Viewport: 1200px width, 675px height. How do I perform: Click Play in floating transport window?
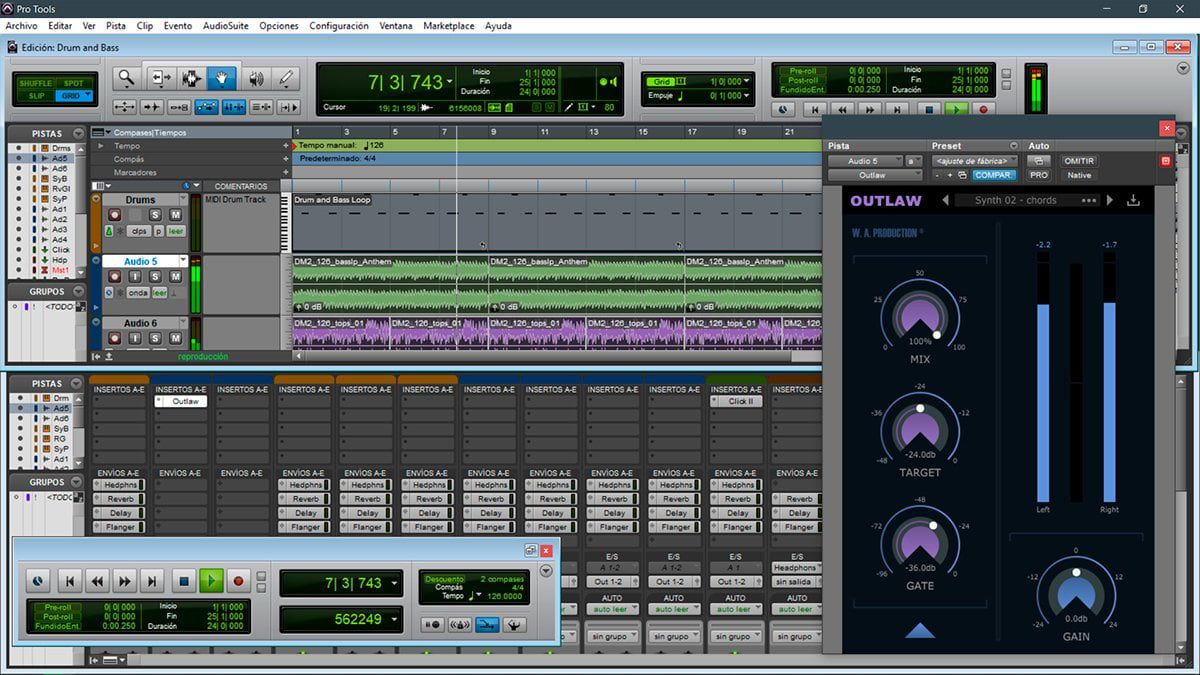(x=211, y=580)
